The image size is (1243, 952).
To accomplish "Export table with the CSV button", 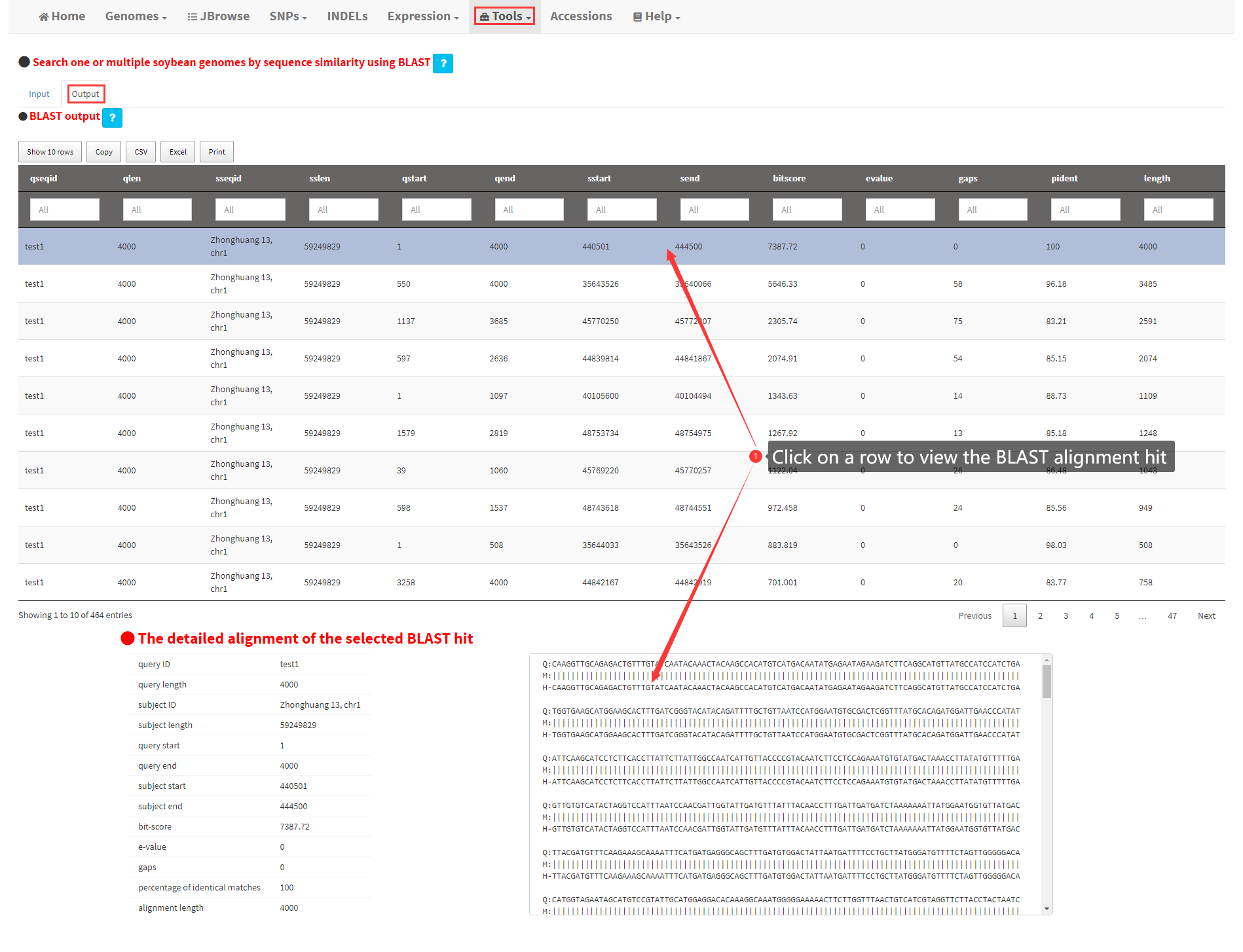I will click(141, 152).
